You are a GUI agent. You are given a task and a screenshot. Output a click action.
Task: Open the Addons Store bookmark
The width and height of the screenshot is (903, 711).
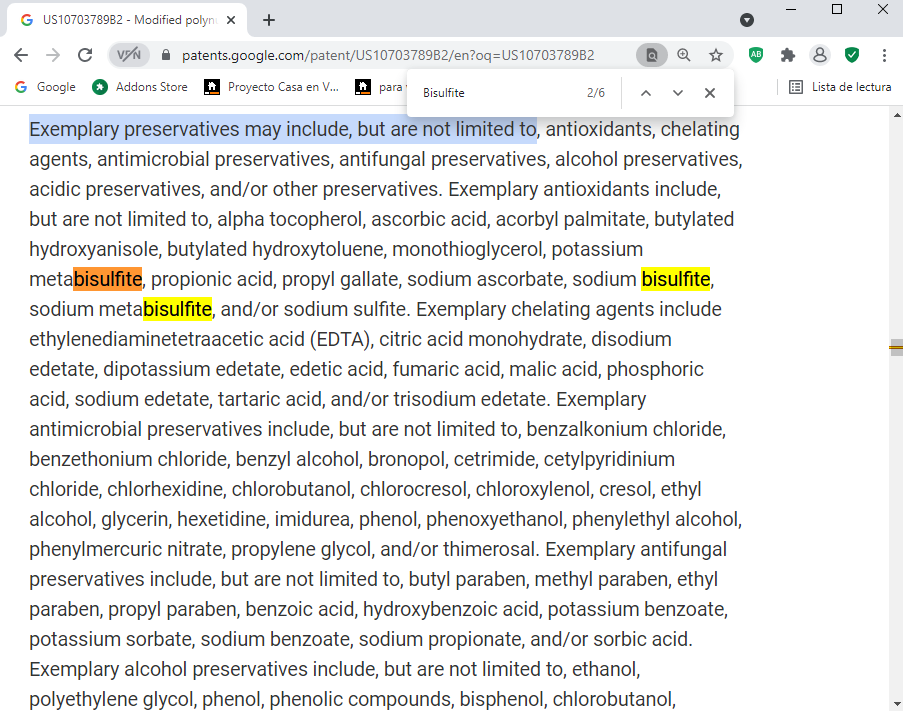coord(140,87)
